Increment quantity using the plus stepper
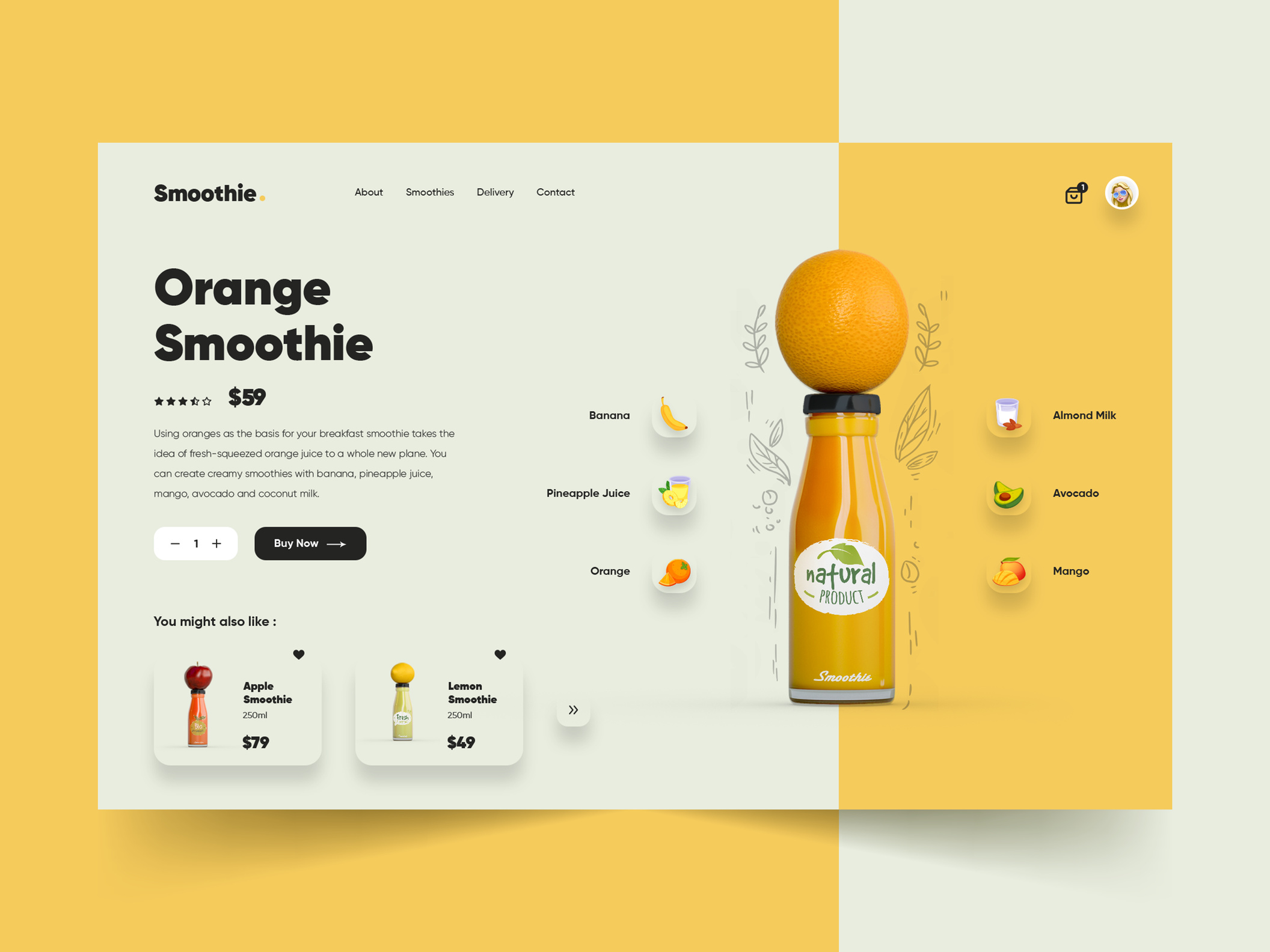Screen dimensions: 1270x952 pos(217,543)
